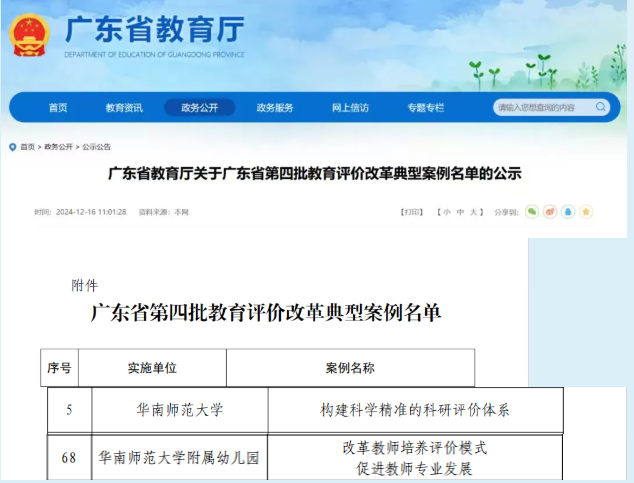The width and height of the screenshot is (634, 483).
Task: Open the 首页 navigation tab
Action: (58, 108)
